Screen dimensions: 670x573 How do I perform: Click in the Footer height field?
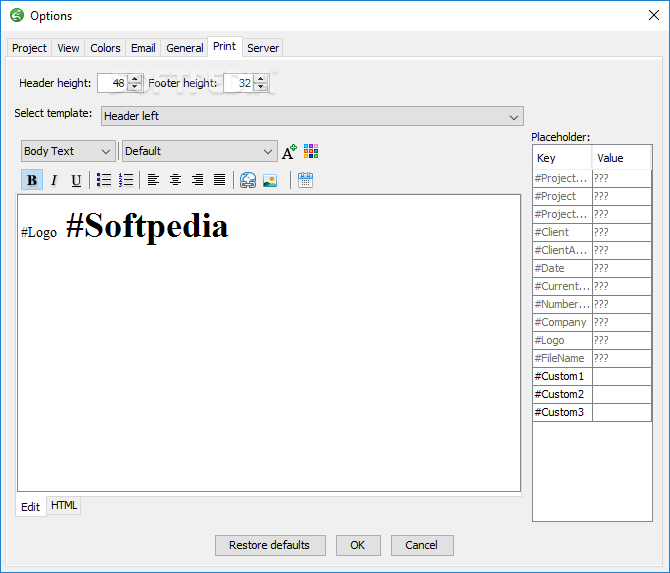[x=239, y=83]
